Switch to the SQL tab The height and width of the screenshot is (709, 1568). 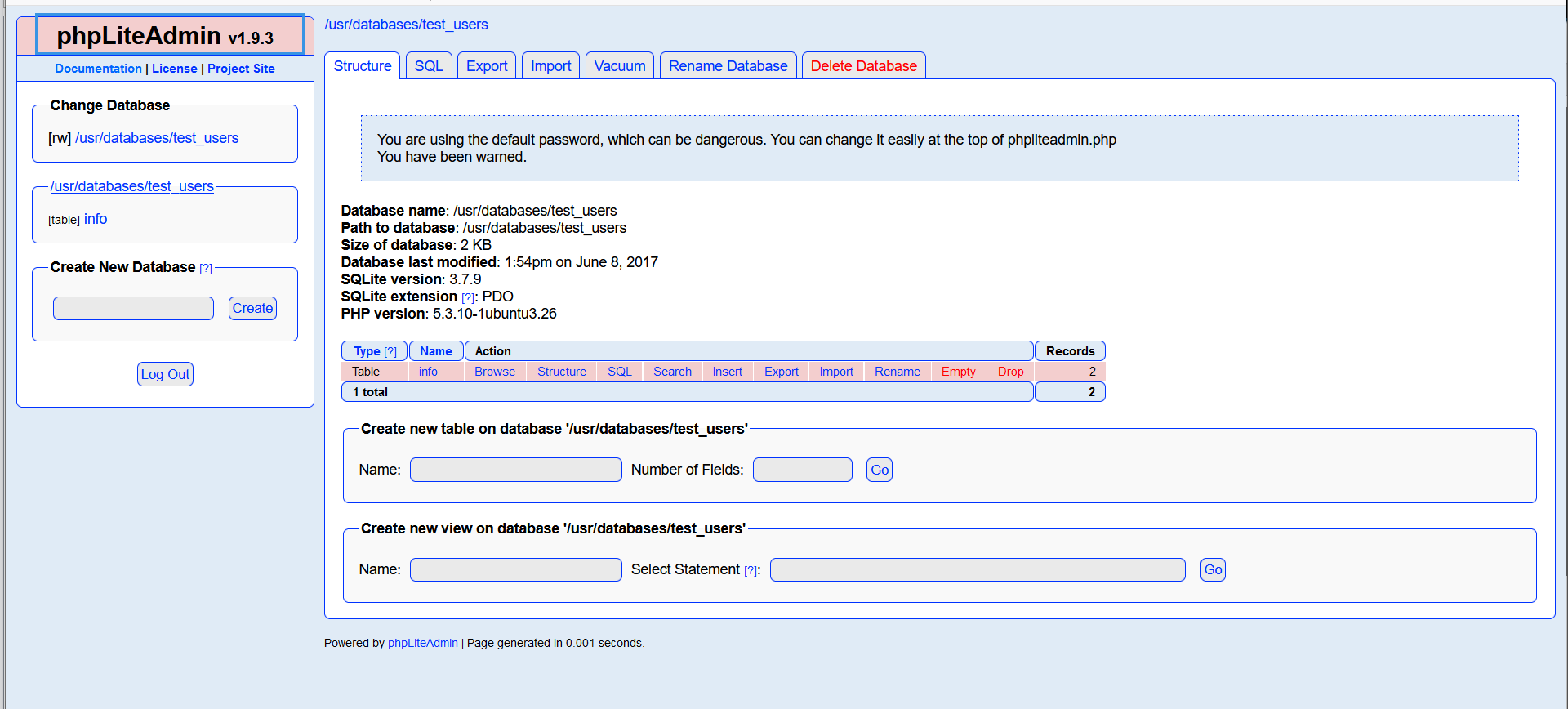[429, 66]
